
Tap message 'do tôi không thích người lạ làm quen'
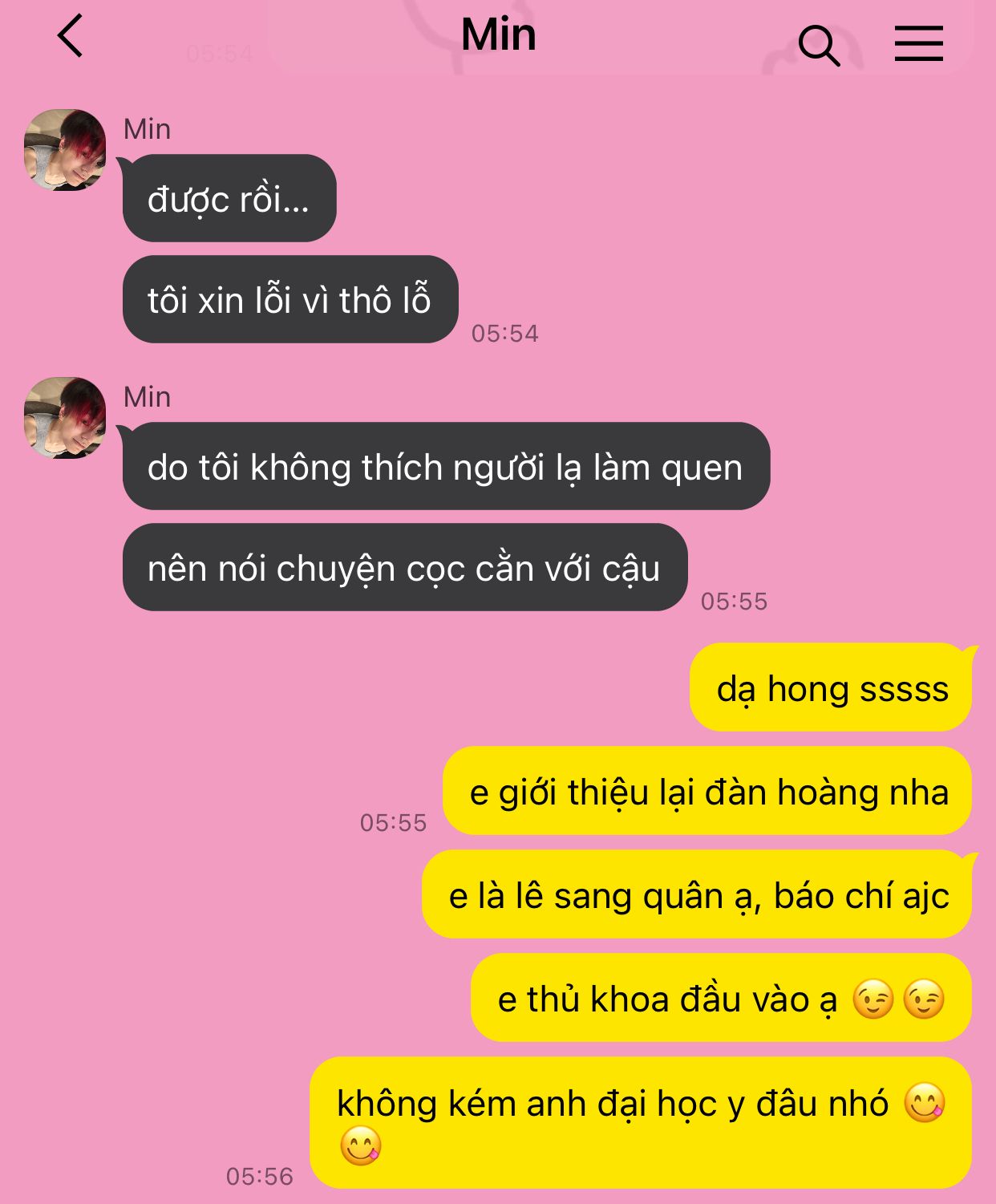[x=446, y=466]
